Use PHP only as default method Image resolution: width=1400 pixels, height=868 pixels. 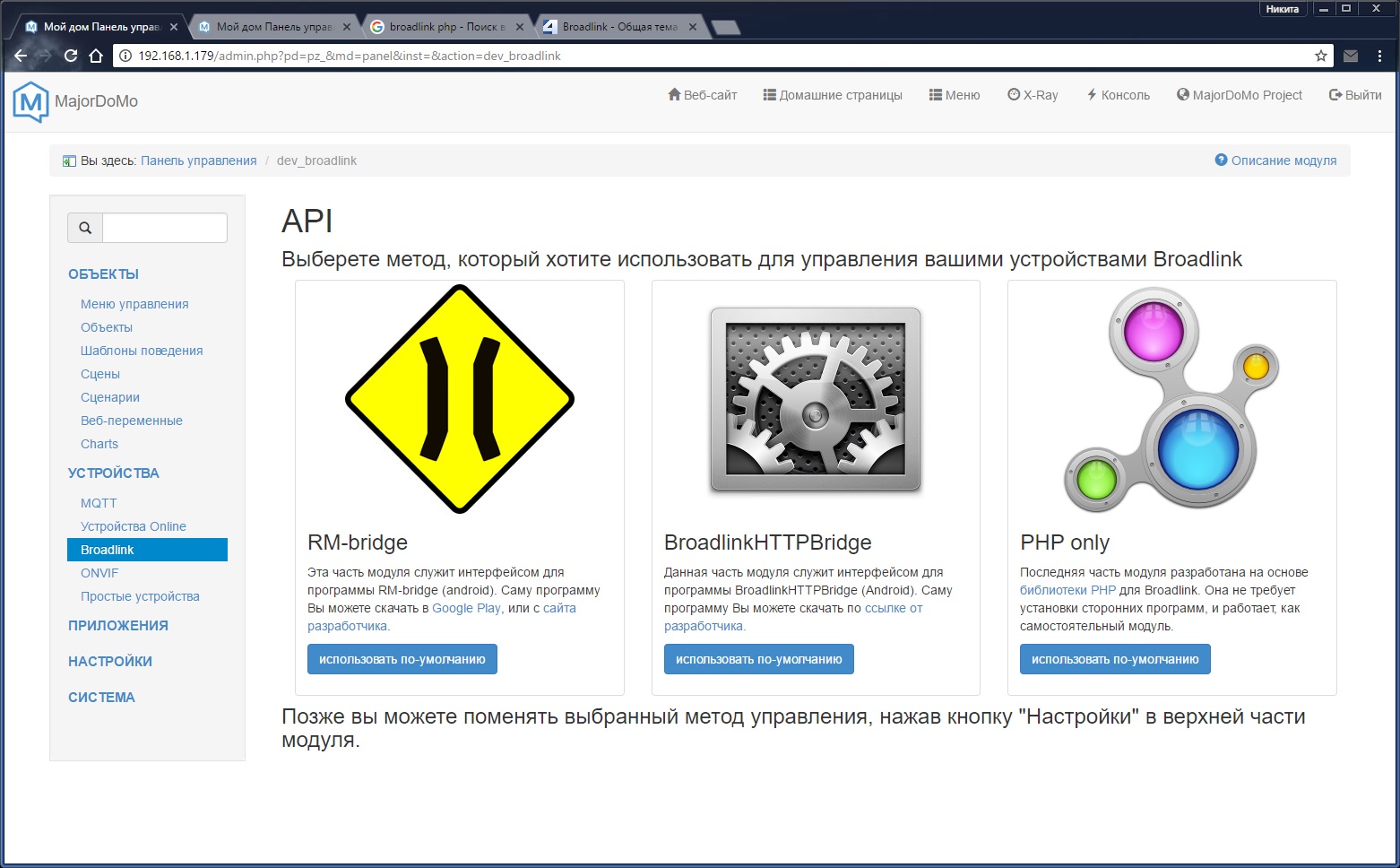1114,659
